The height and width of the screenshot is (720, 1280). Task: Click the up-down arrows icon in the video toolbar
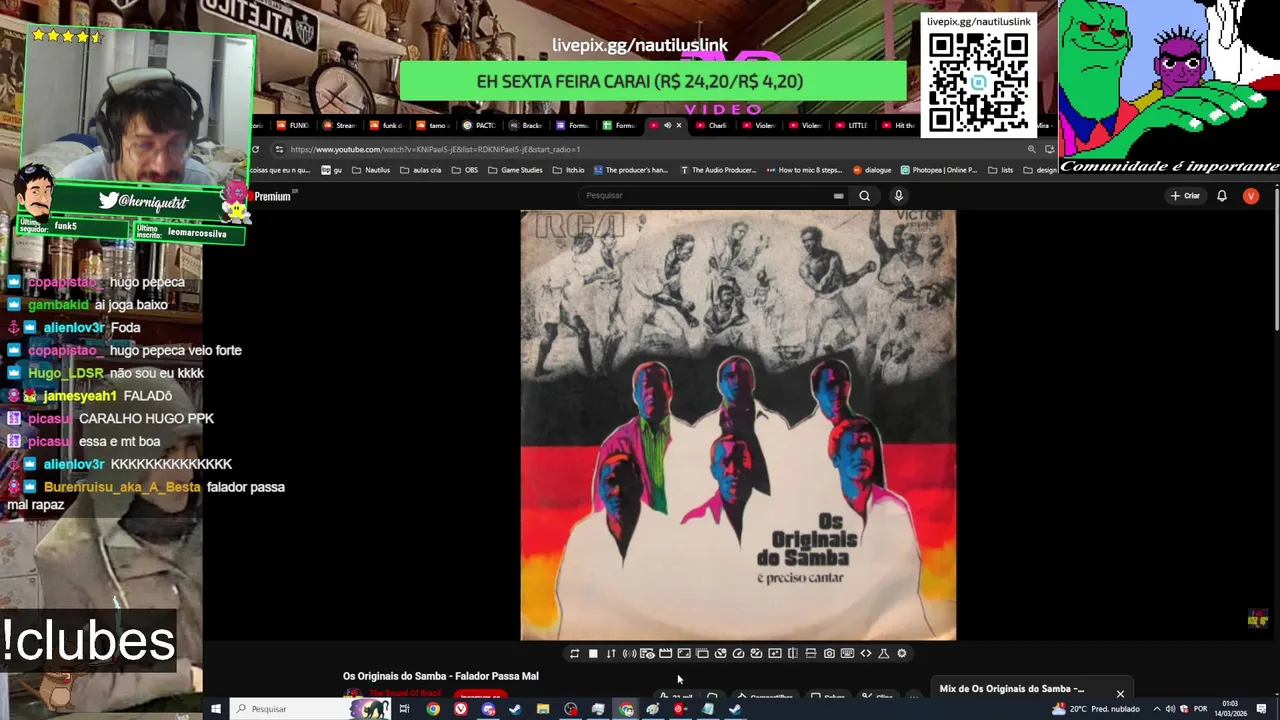coord(611,653)
